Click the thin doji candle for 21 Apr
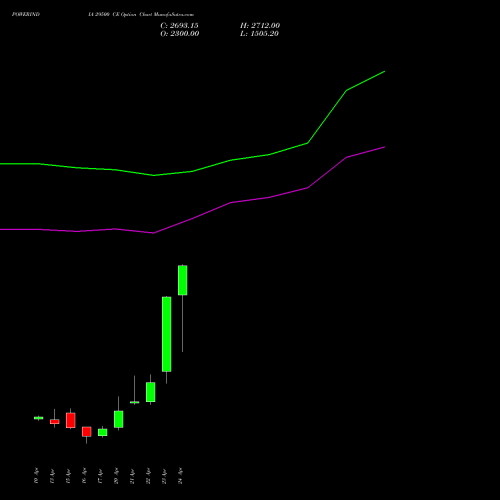The image size is (500, 500). point(135,402)
